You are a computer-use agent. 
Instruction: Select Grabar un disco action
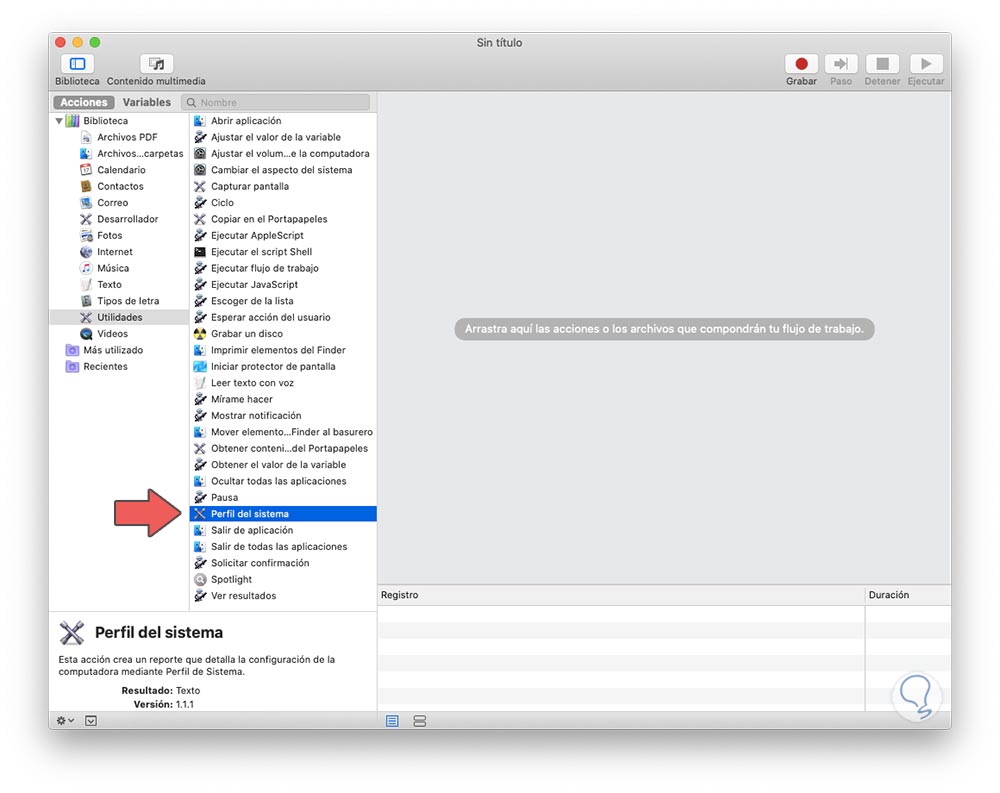point(283,334)
